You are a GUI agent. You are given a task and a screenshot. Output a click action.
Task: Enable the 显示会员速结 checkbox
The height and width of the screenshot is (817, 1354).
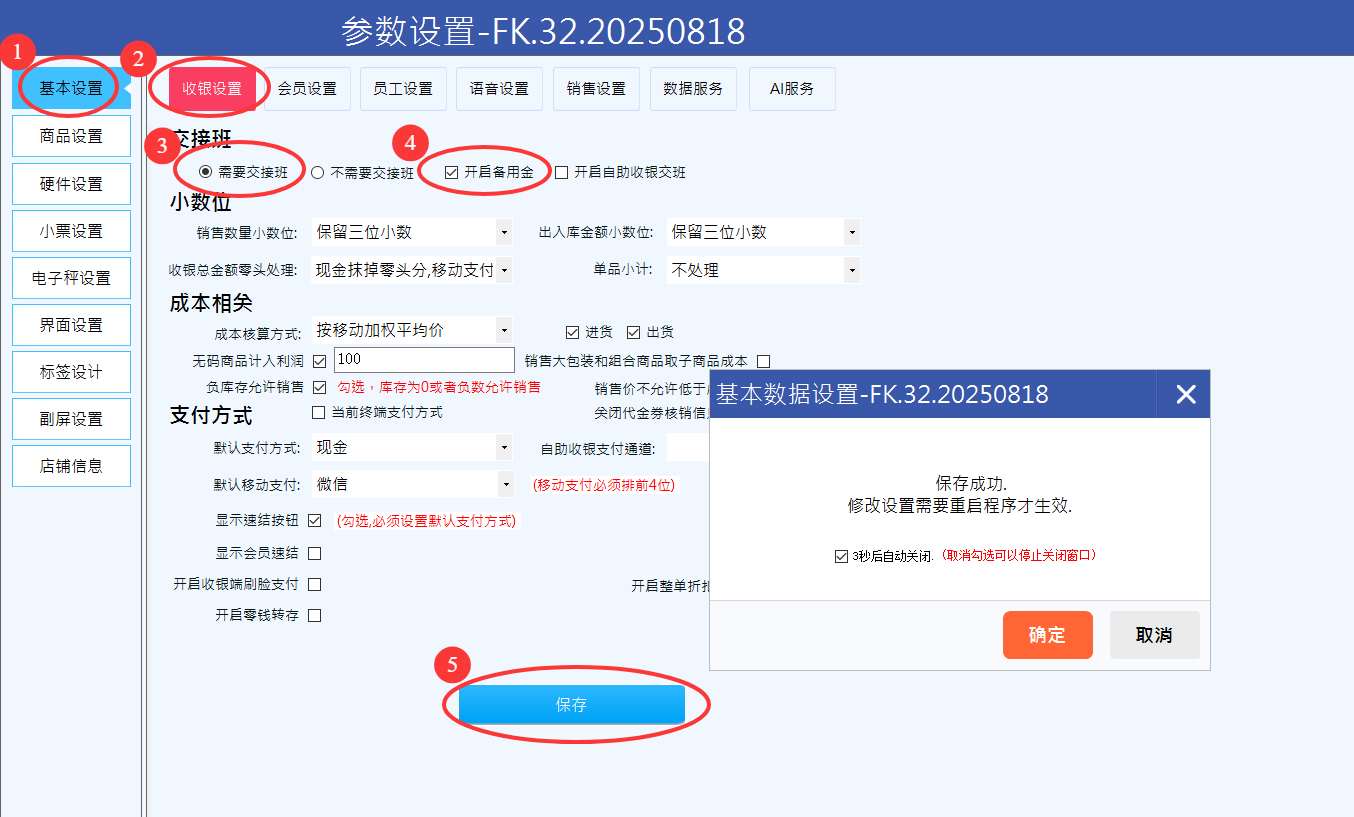click(x=315, y=553)
